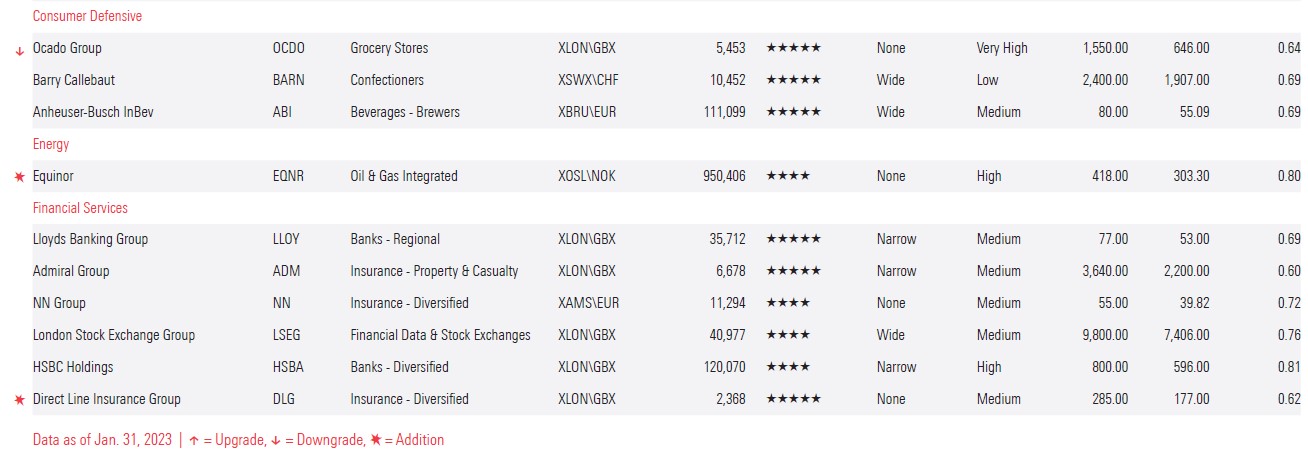Viewport: 1308px width, 454px height.
Task: Click NN Group's star rating
Action: tap(788, 303)
